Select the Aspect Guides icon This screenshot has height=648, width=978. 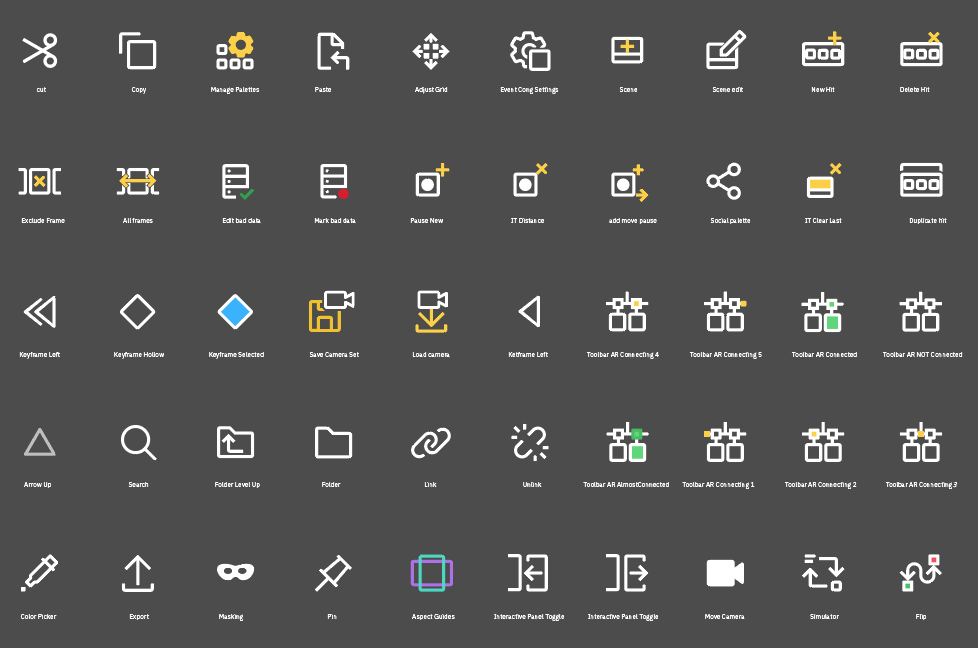(431, 572)
